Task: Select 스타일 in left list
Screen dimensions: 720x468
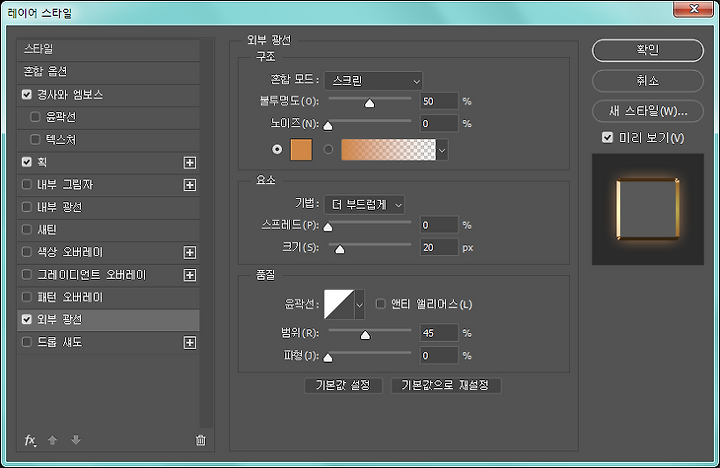Action: pos(108,49)
